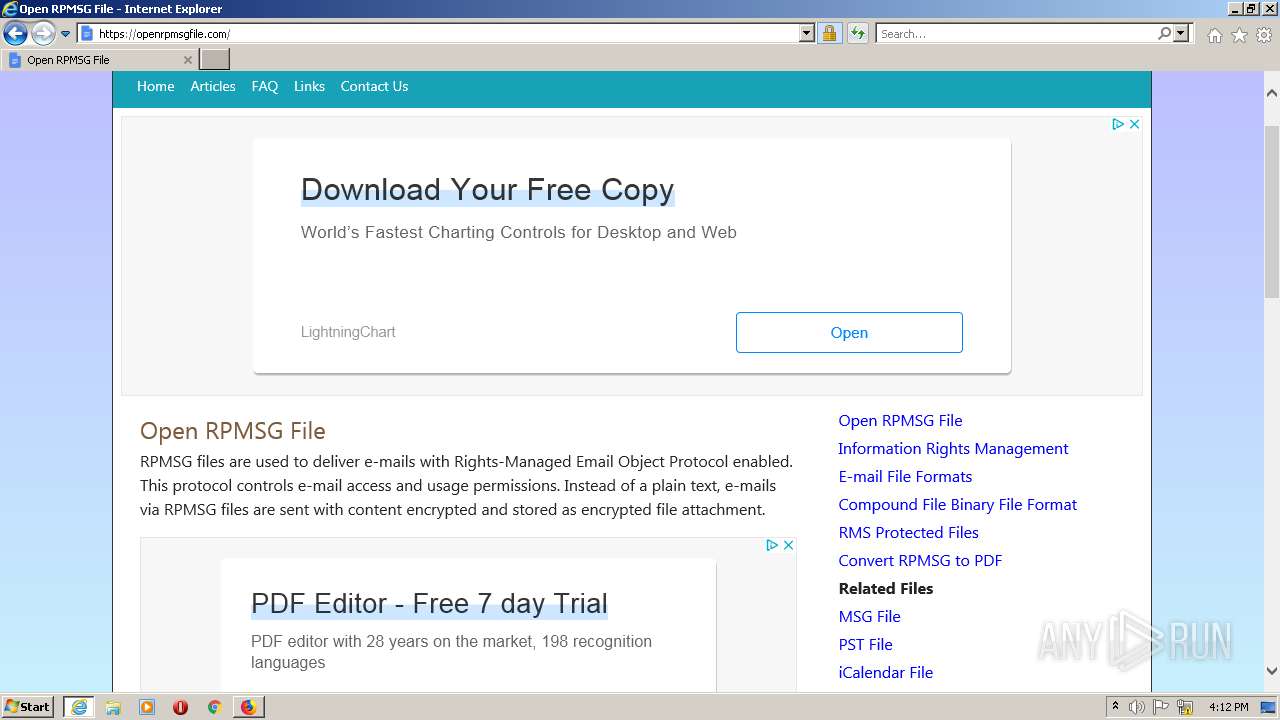Image resolution: width=1280 pixels, height=720 pixels.
Task: Click the Windows Start button
Action: (28, 707)
